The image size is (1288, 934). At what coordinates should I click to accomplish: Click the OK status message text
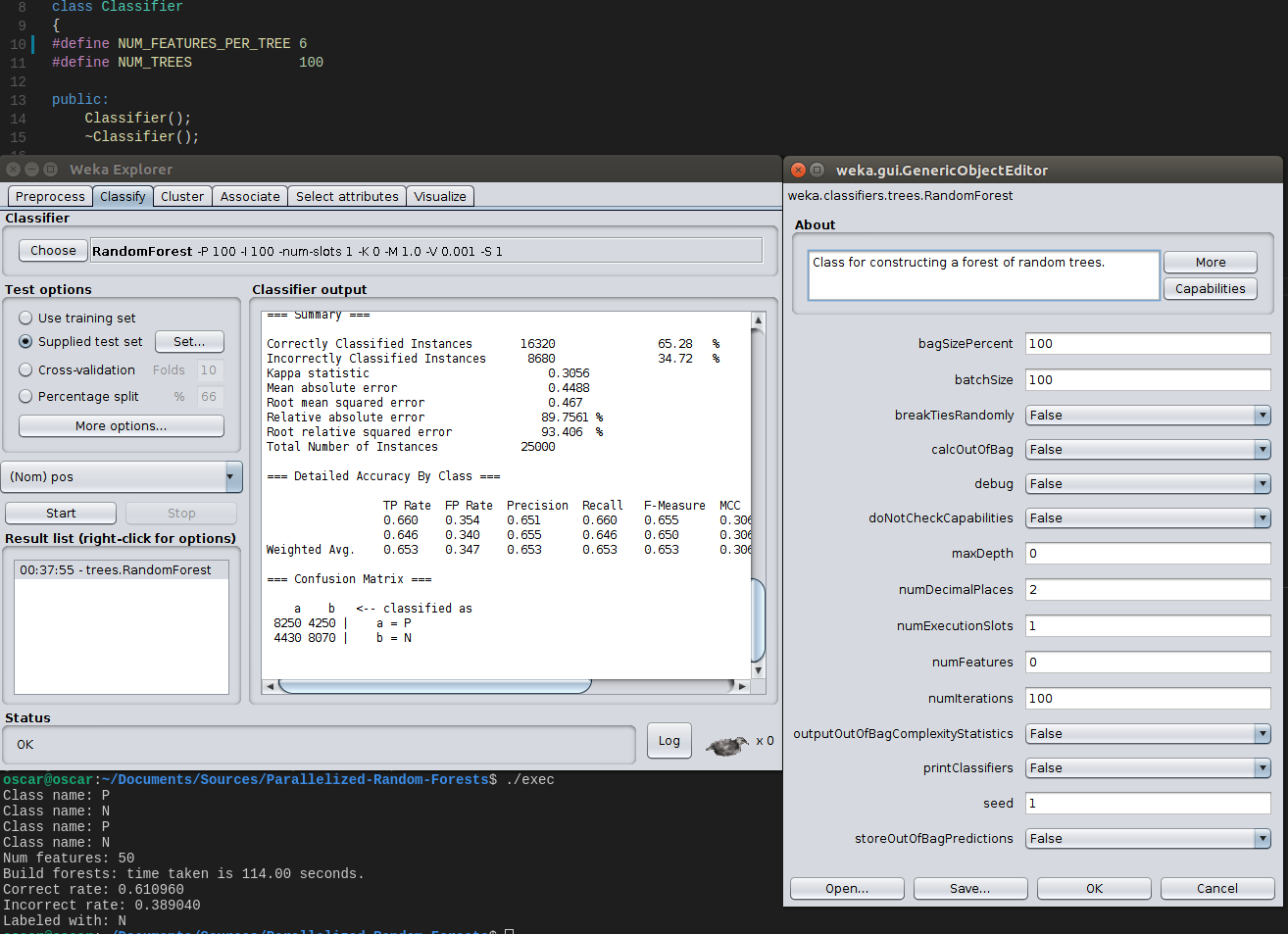pos(25,744)
